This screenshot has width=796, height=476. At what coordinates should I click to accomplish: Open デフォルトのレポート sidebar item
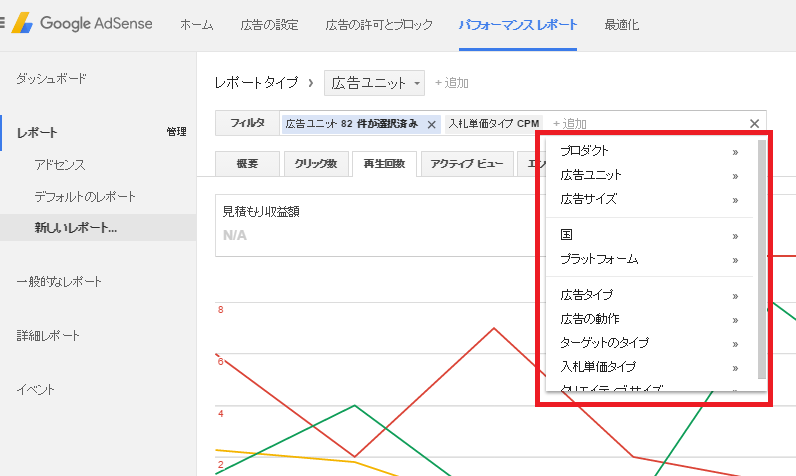(x=85, y=196)
